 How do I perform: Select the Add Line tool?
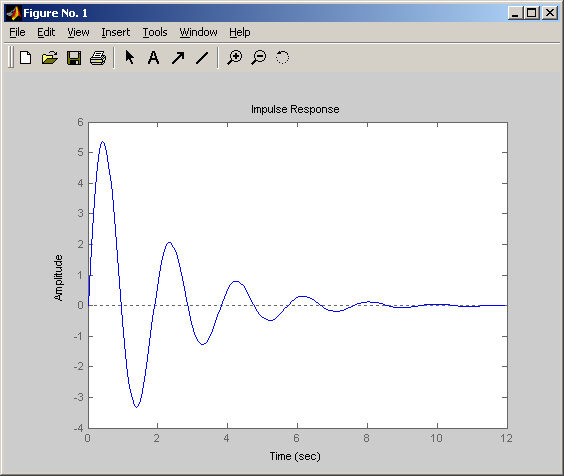coord(202,58)
